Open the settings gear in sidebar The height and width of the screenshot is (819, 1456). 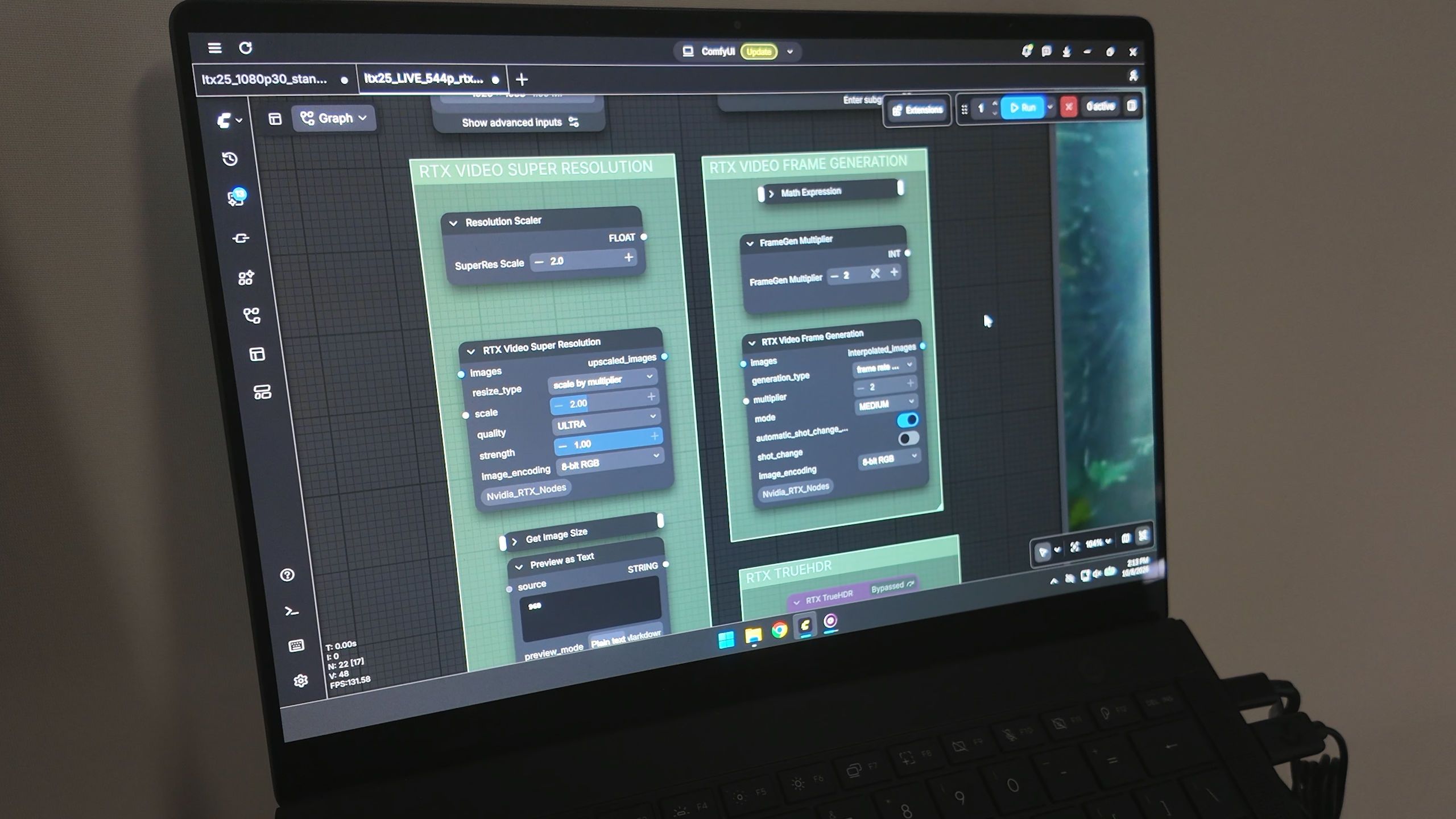coord(301,681)
